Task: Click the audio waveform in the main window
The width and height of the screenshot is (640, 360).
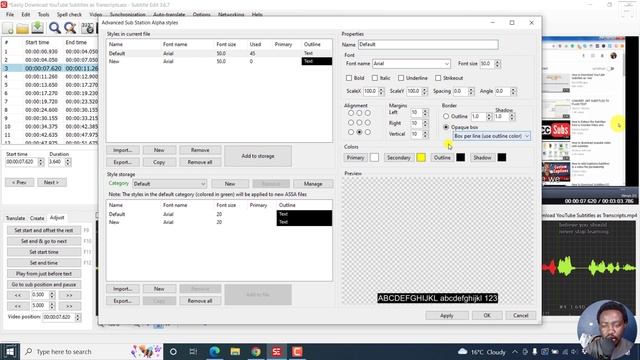Action: click(589, 268)
